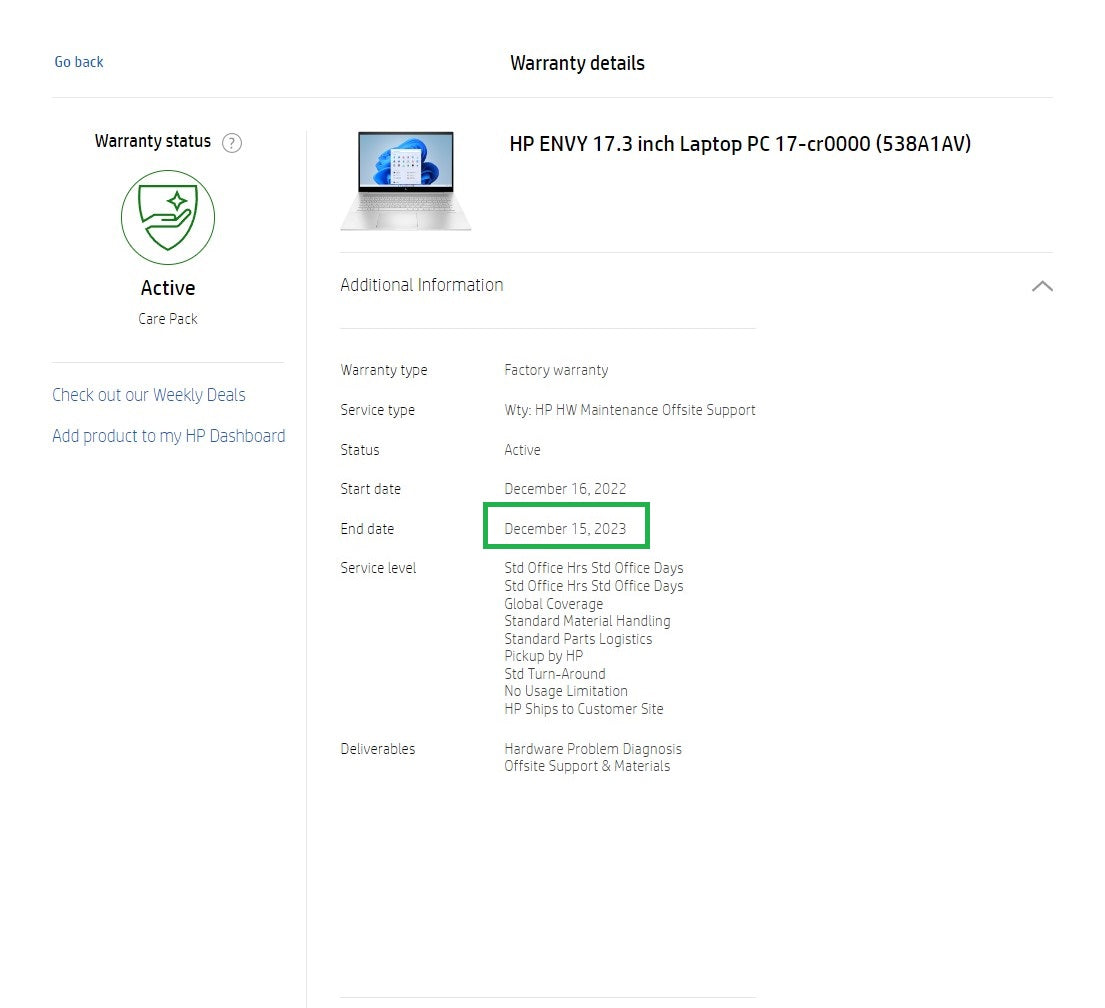
Task: Click the Active label under the shield
Action: 168,288
